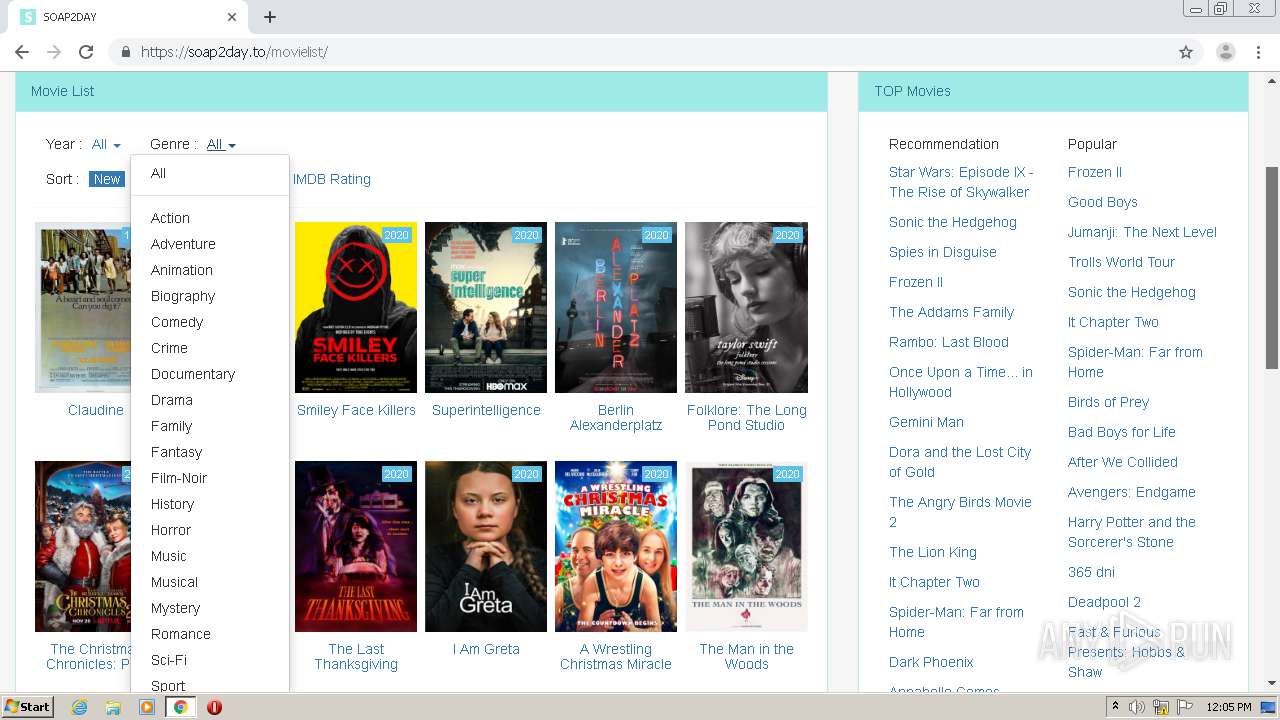The height and width of the screenshot is (720, 1280).
Task: Reload the page with refresh icon
Action: 86,52
